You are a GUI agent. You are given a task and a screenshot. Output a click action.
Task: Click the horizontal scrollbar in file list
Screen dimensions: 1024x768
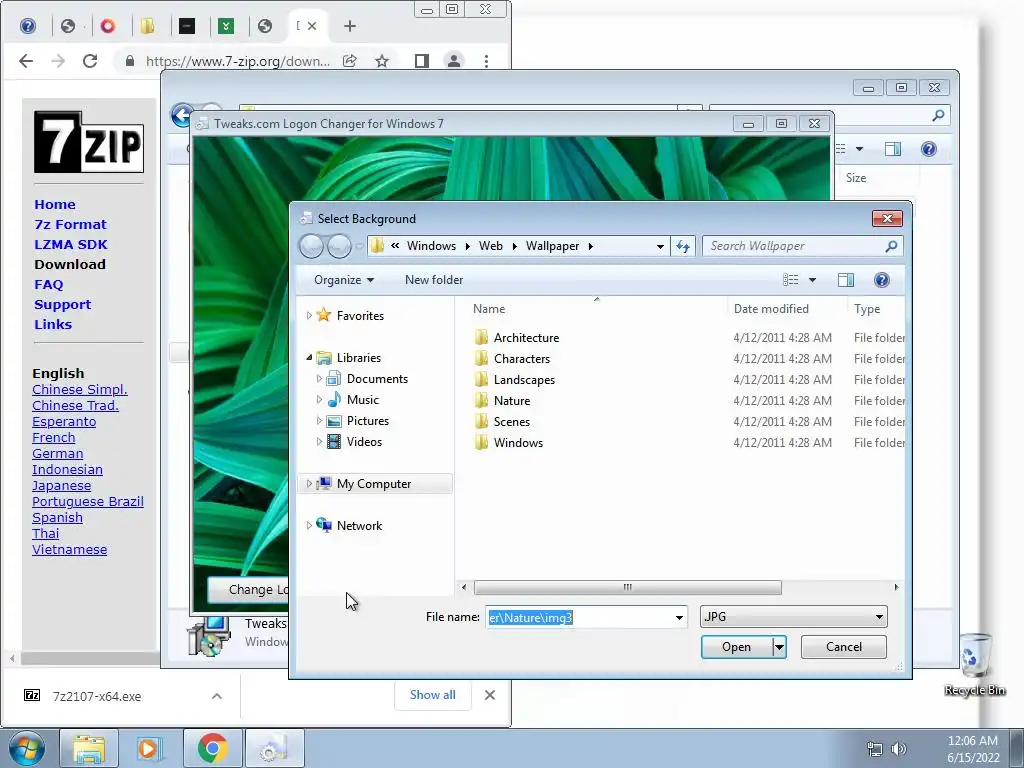coord(627,587)
